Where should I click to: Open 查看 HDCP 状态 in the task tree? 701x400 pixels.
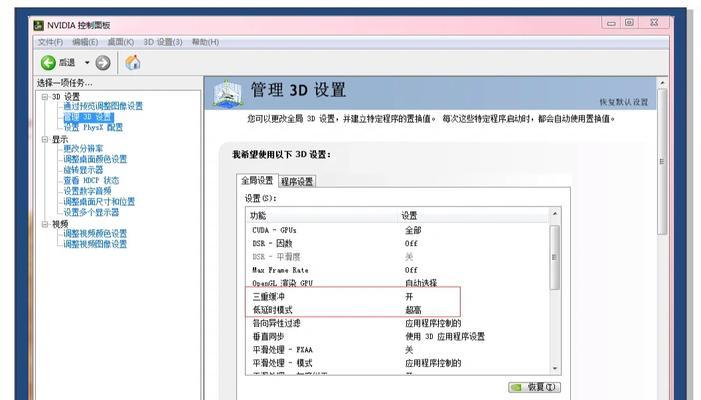(x=91, y=181)
